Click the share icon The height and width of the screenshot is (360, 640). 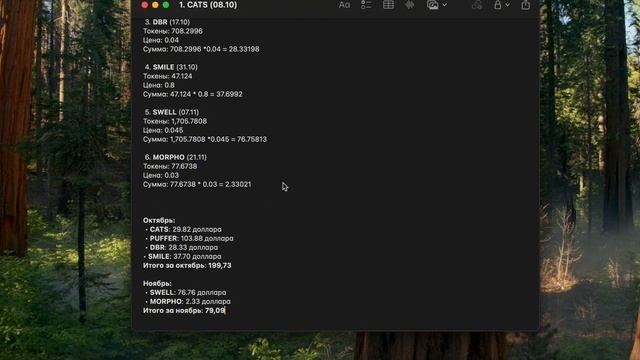525,5
